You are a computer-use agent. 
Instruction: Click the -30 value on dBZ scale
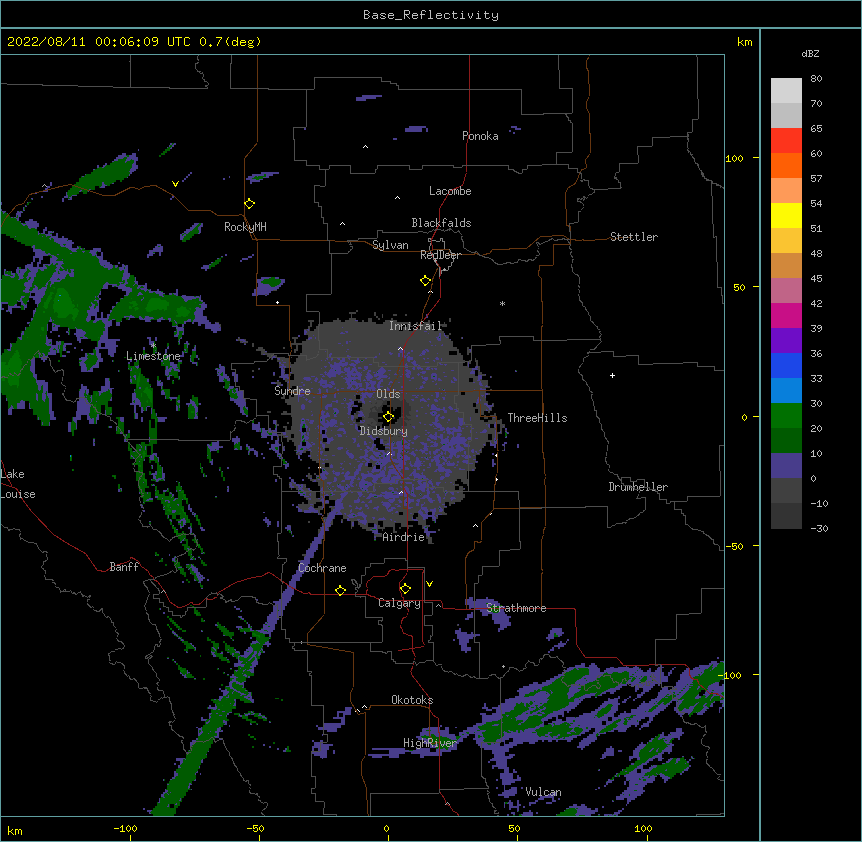[x=820, y=528]
